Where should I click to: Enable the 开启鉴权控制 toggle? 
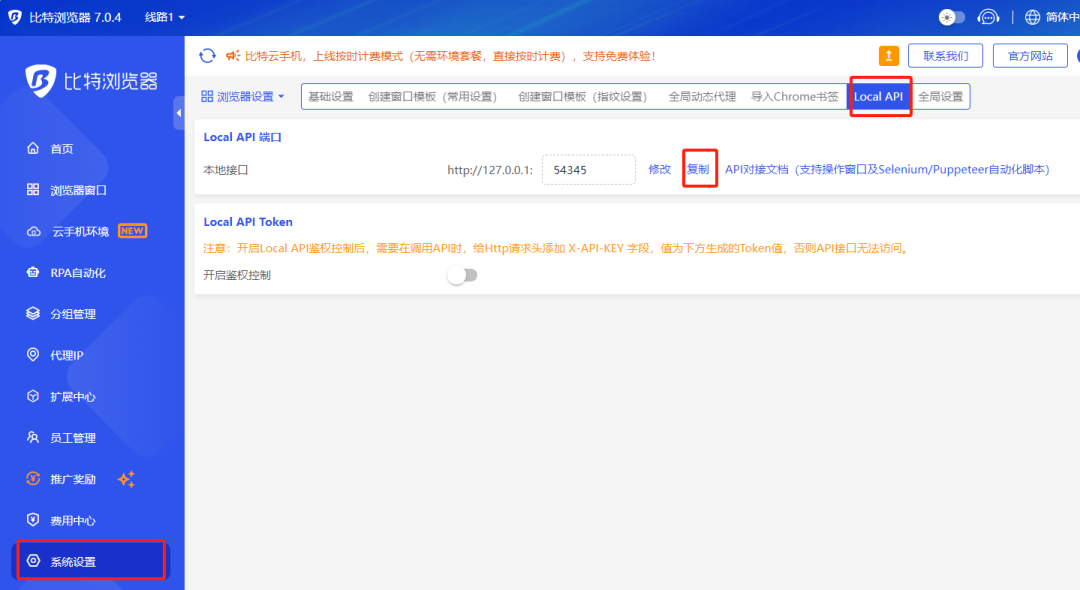pos(462,275)
